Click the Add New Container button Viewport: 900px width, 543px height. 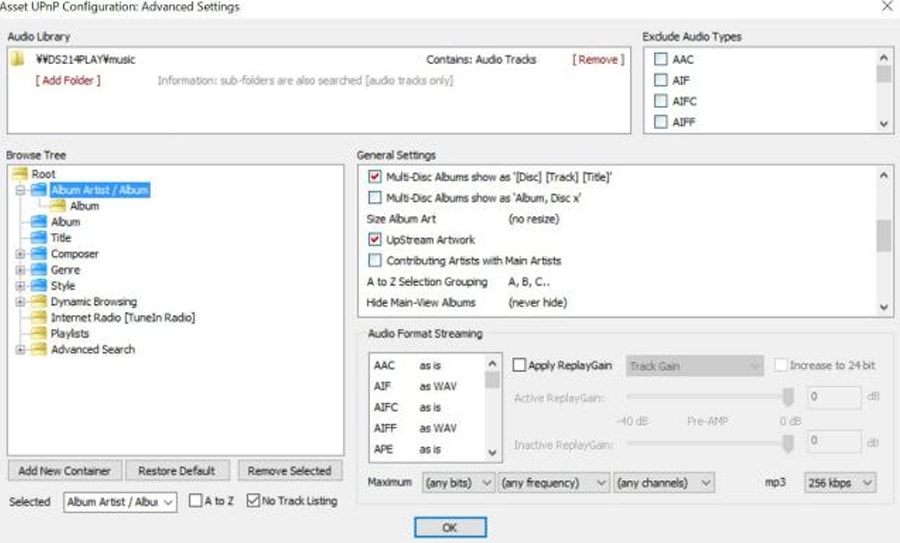tap(65, 471)
